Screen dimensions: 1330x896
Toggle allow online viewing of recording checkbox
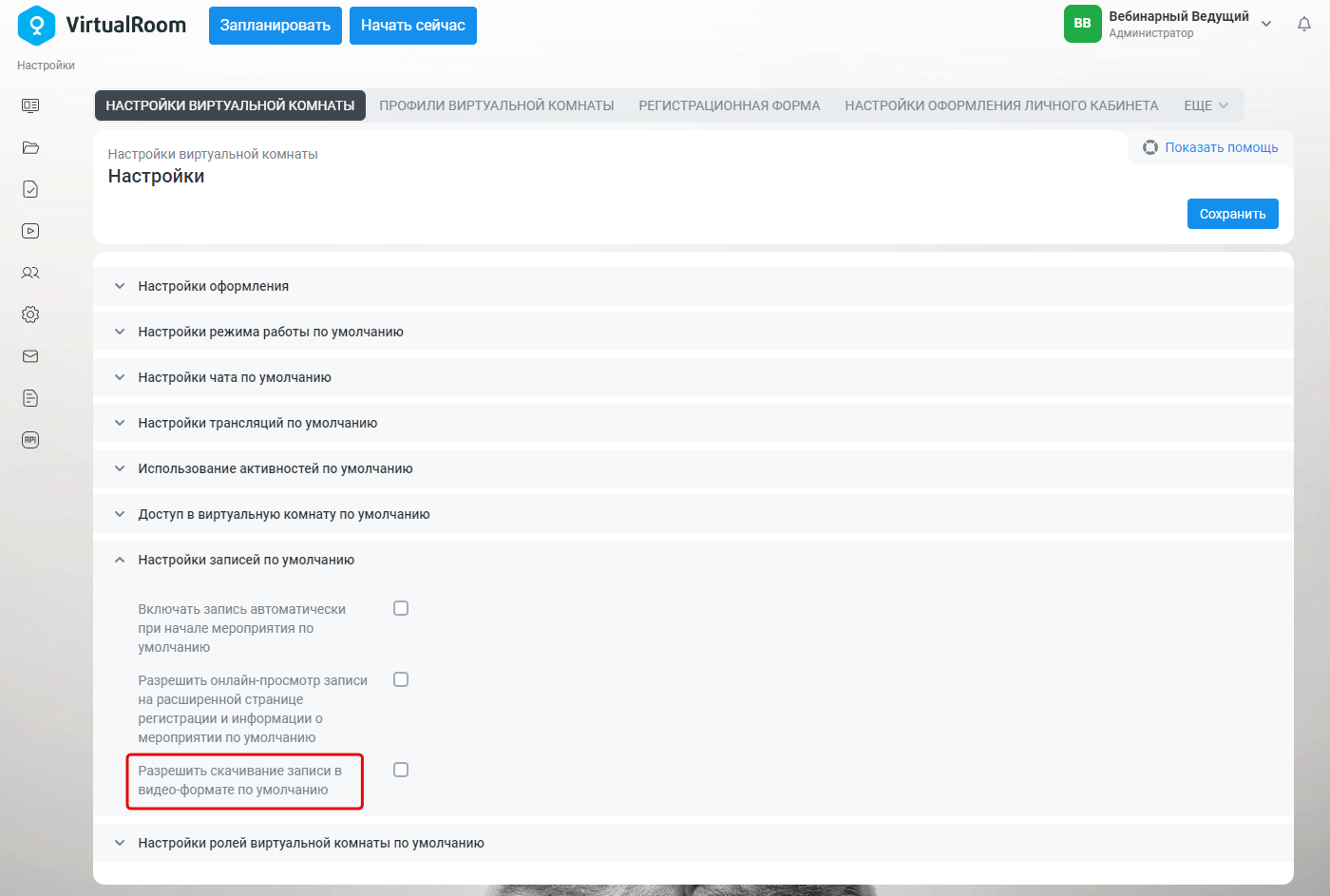[401, 679]
